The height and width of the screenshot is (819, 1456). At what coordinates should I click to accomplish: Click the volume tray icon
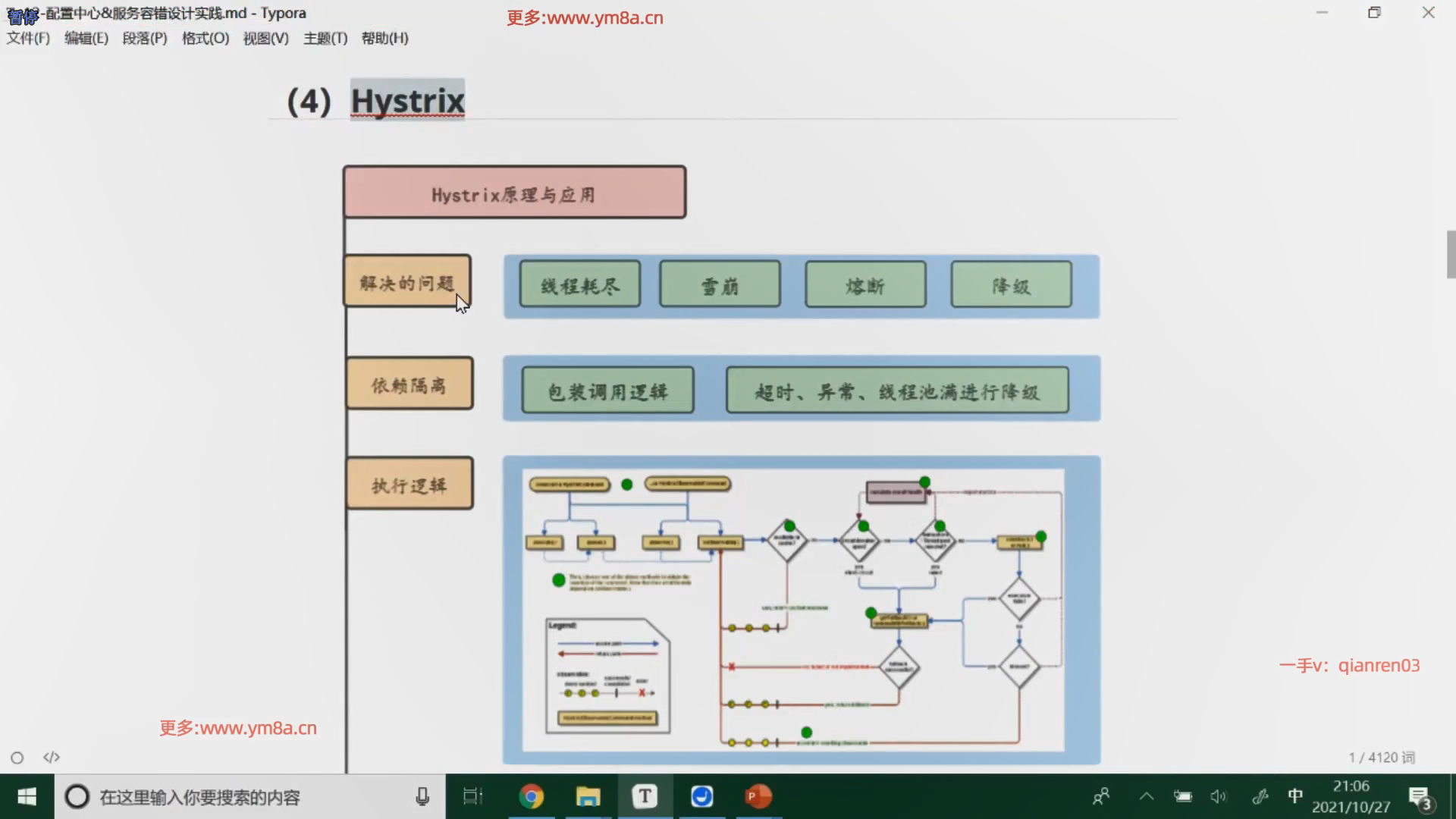point(1218,796)
